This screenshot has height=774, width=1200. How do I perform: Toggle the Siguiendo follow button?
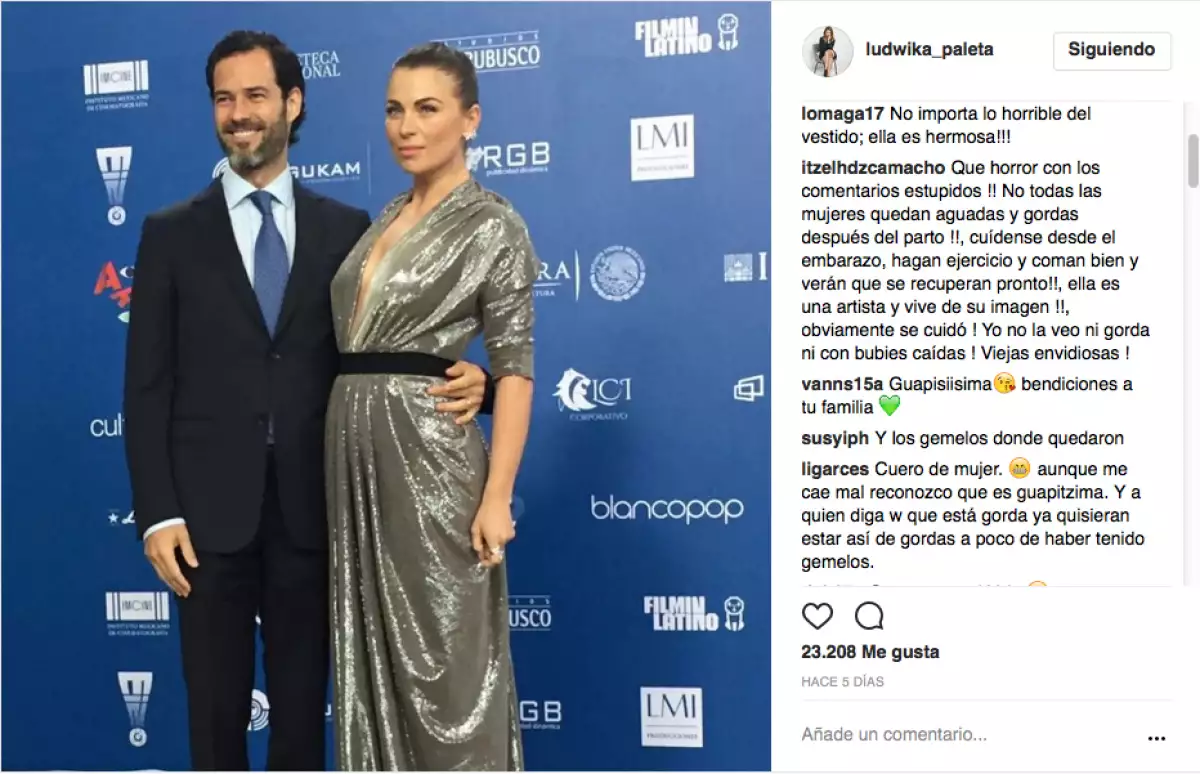1112,49
